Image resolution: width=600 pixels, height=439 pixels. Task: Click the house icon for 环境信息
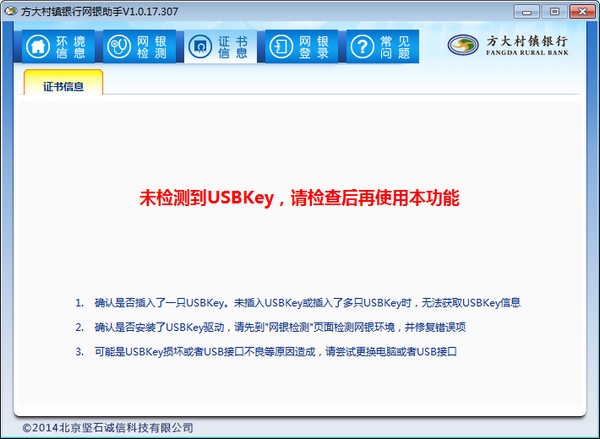click(37, 47)
